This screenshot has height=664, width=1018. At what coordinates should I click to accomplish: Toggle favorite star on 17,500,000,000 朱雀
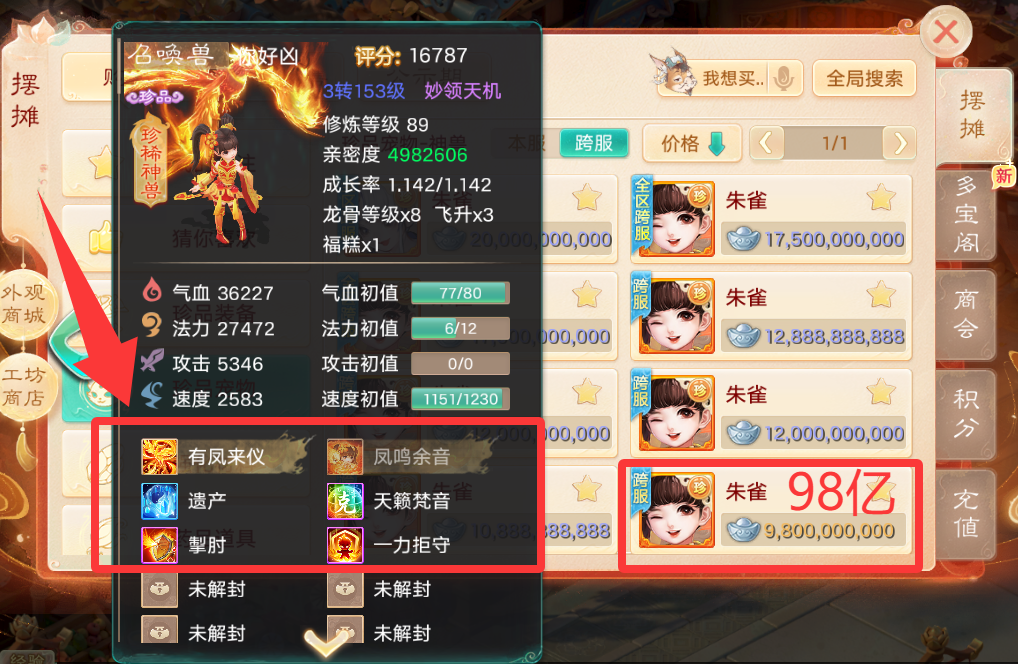pyautogui.click(x=881, y=197)
